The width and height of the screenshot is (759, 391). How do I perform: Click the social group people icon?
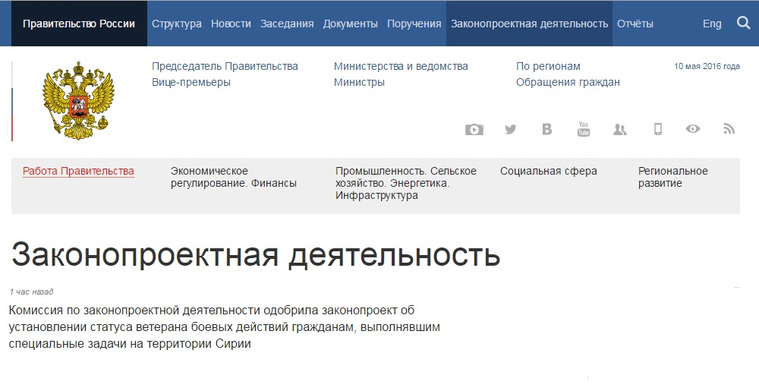pos(620,129)
